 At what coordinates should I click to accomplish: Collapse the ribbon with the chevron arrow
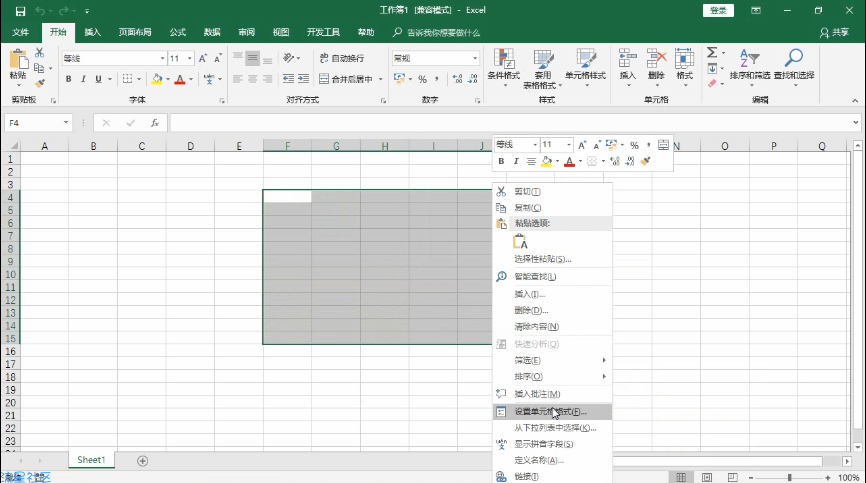855,100
